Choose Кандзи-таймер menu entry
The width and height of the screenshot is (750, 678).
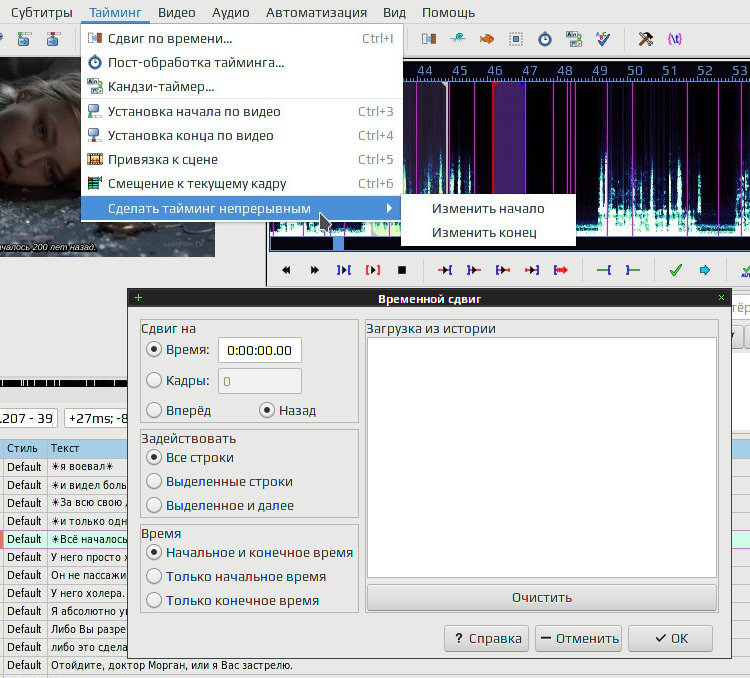tap(242, 87)
